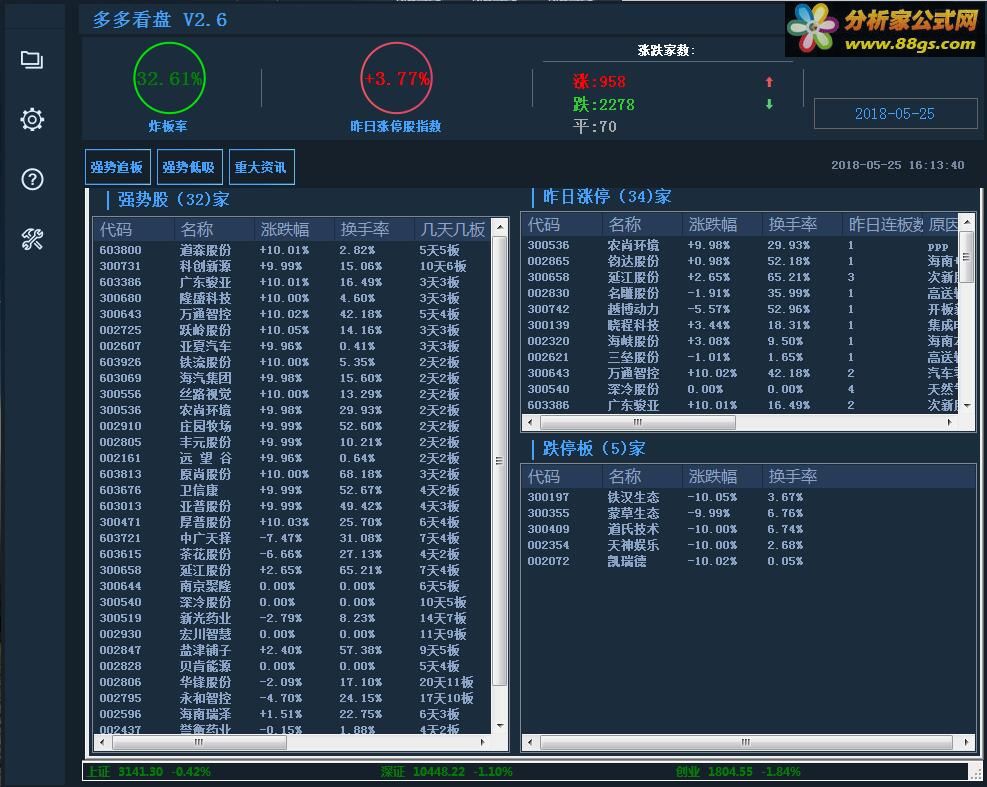This screenshot has height=787, width=987.
Task: Click the +3.77% 昨日涨停股指数 circle
Action: point(397,79)
